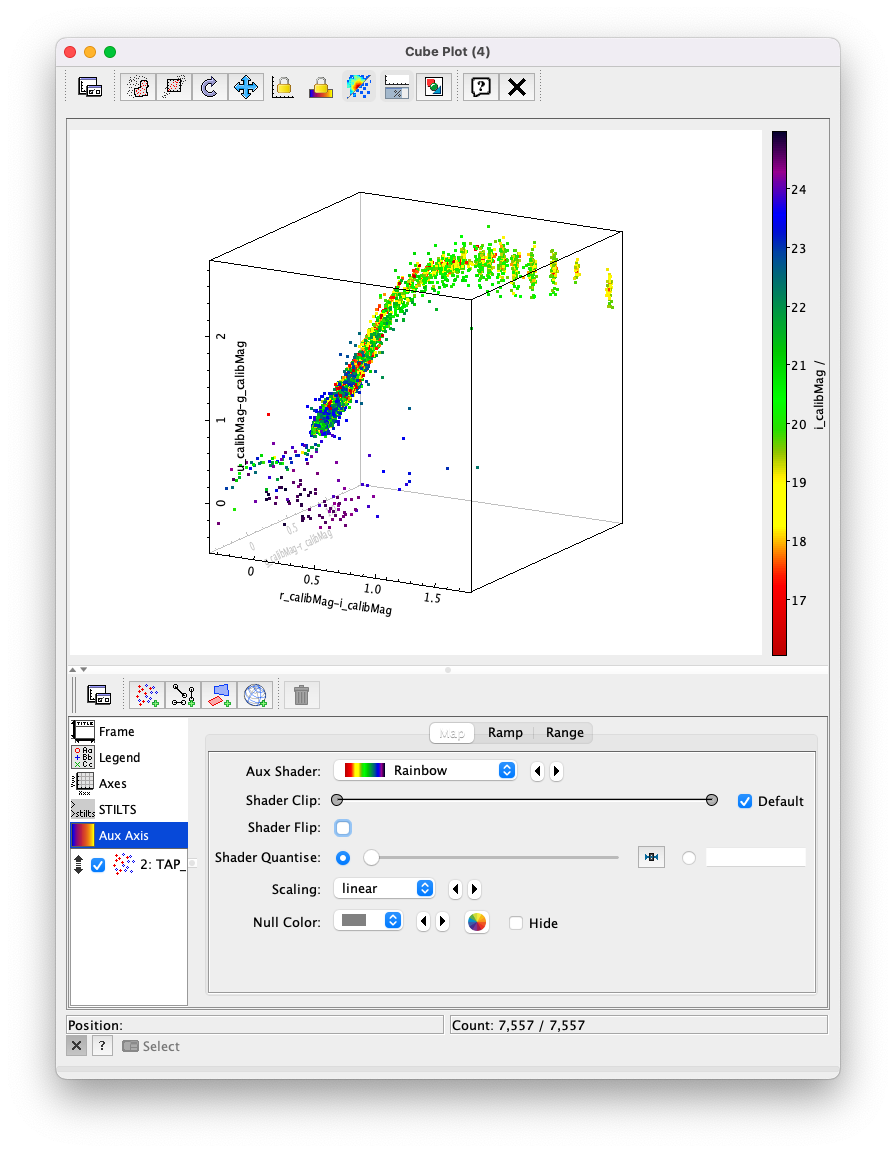This screenshot has width=896, height=1153.
Task: Open the Scaling linear dropdown
Action: pyautogui.click(x=384, y=888)
